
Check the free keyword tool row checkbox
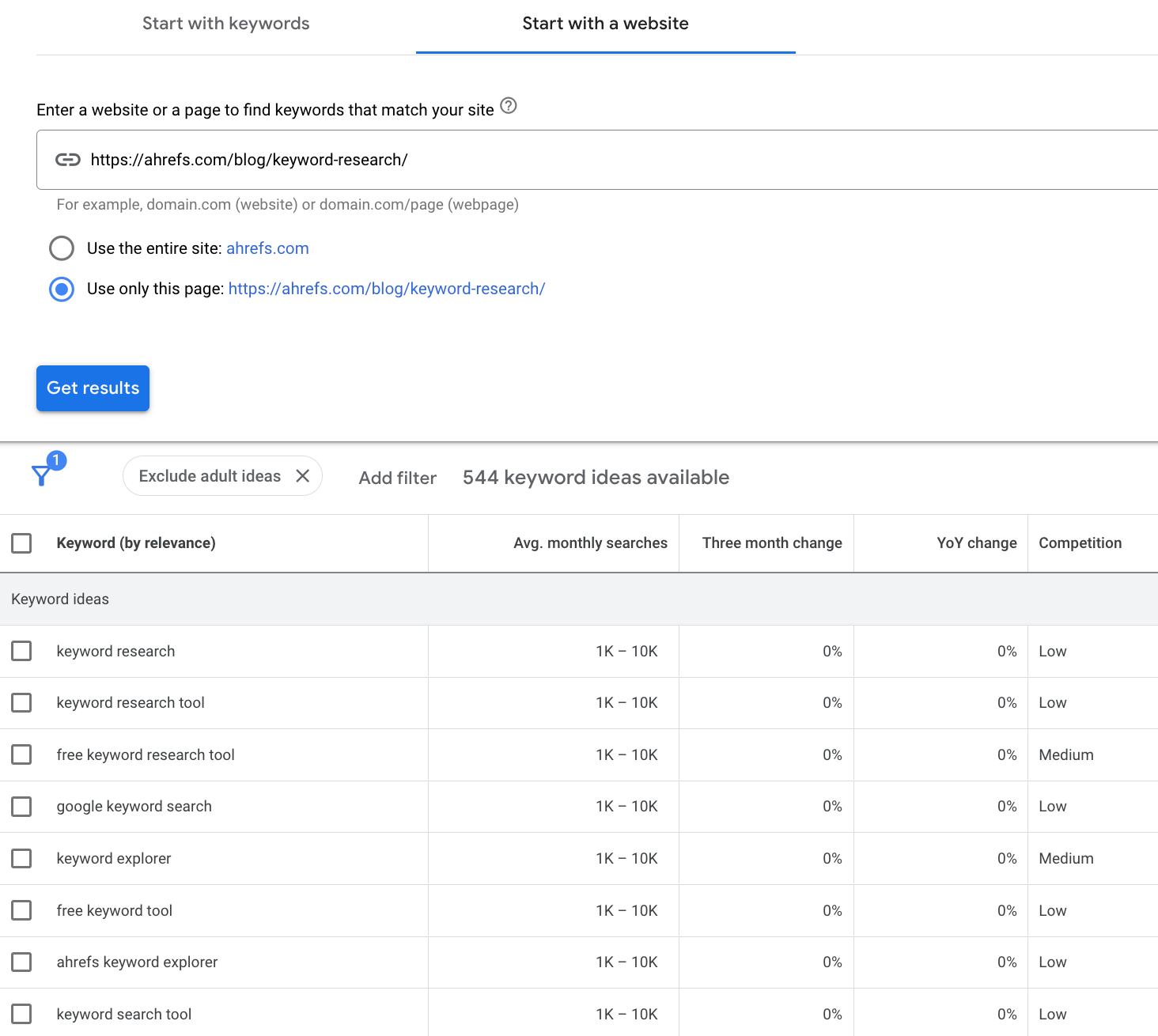[x=21, y=910]
